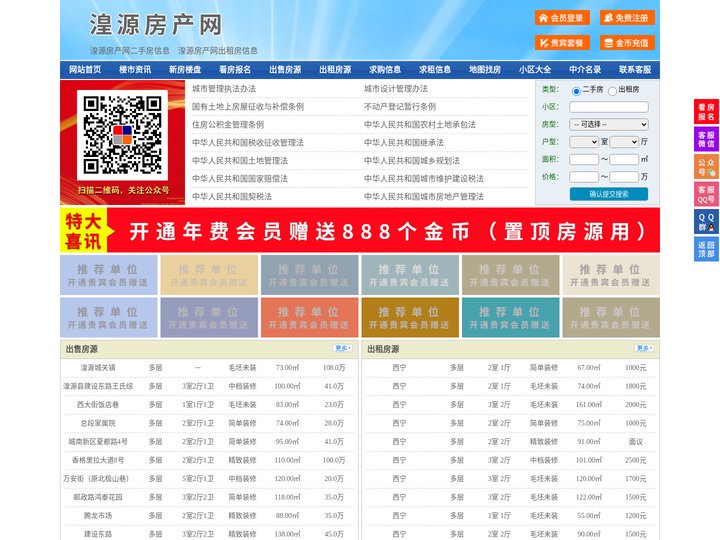Open the 不动产登记暂行条例 link
720x540 pixels.
click(x=400, y=107)
